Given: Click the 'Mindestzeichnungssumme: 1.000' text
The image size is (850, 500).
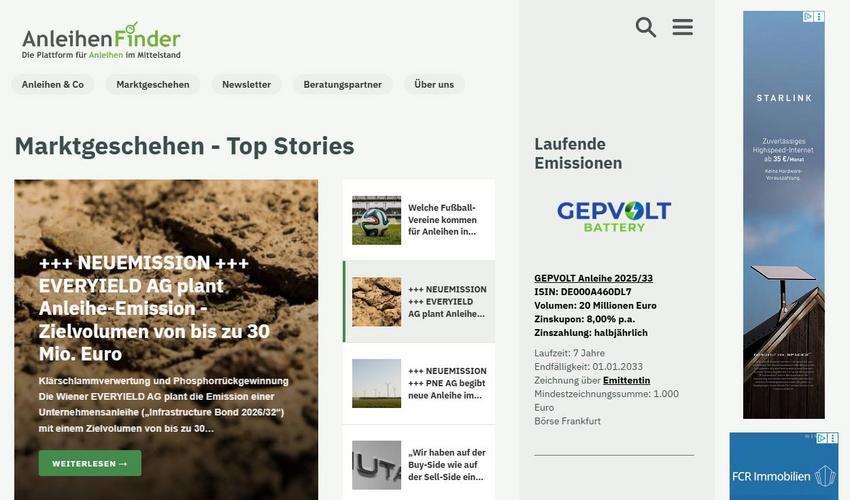Looking at the screenshot, I should tap(606, 394).
